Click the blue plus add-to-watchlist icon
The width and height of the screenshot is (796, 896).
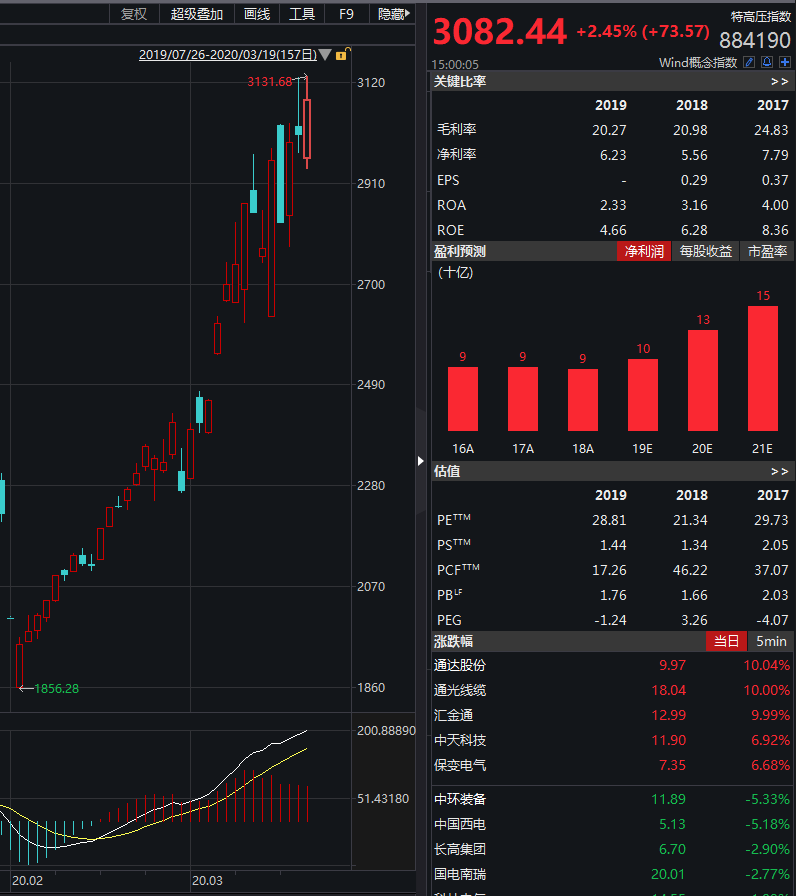(783, 62)
